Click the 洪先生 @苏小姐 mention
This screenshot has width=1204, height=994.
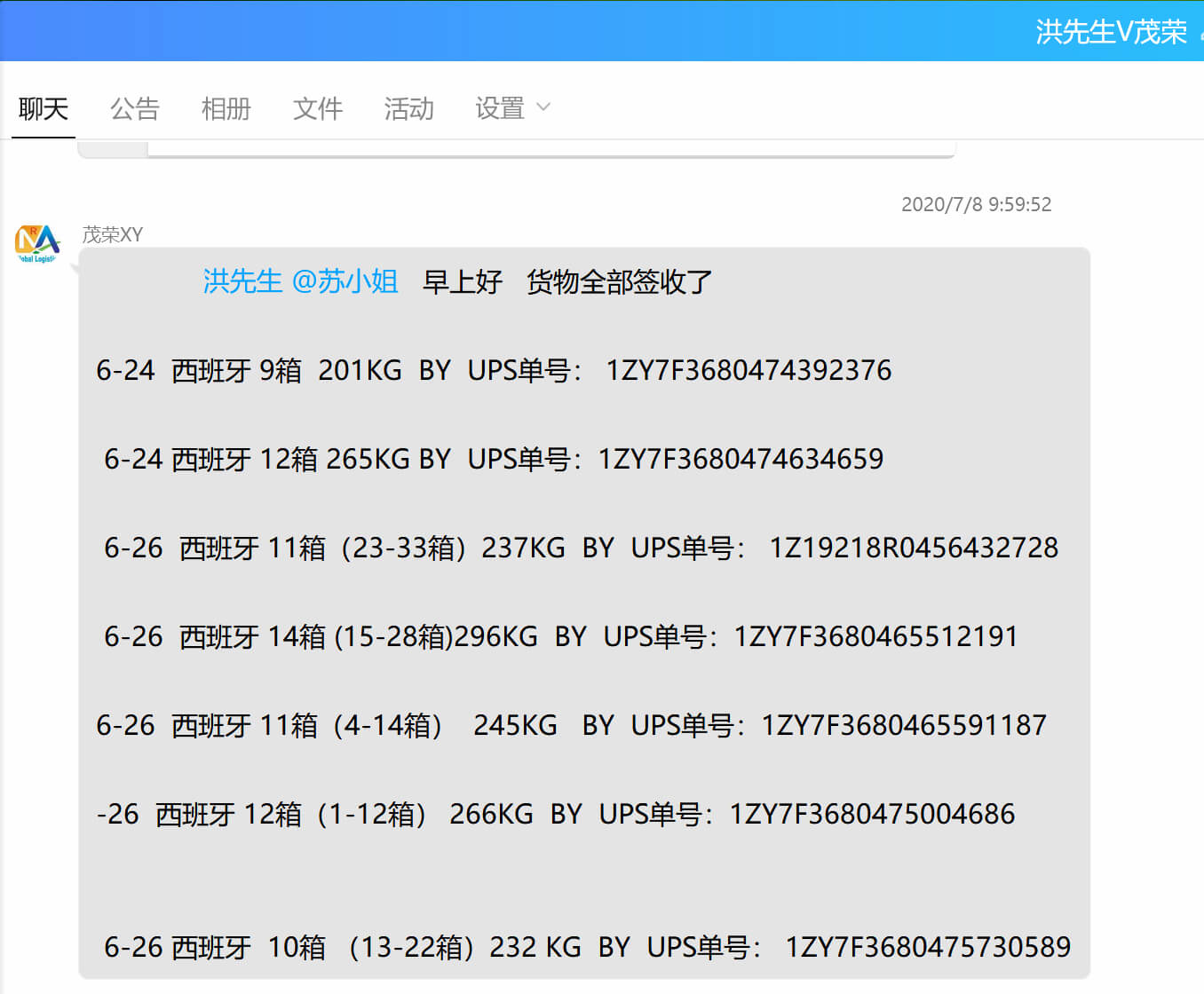pyautogui.click(x=300, y=281)
